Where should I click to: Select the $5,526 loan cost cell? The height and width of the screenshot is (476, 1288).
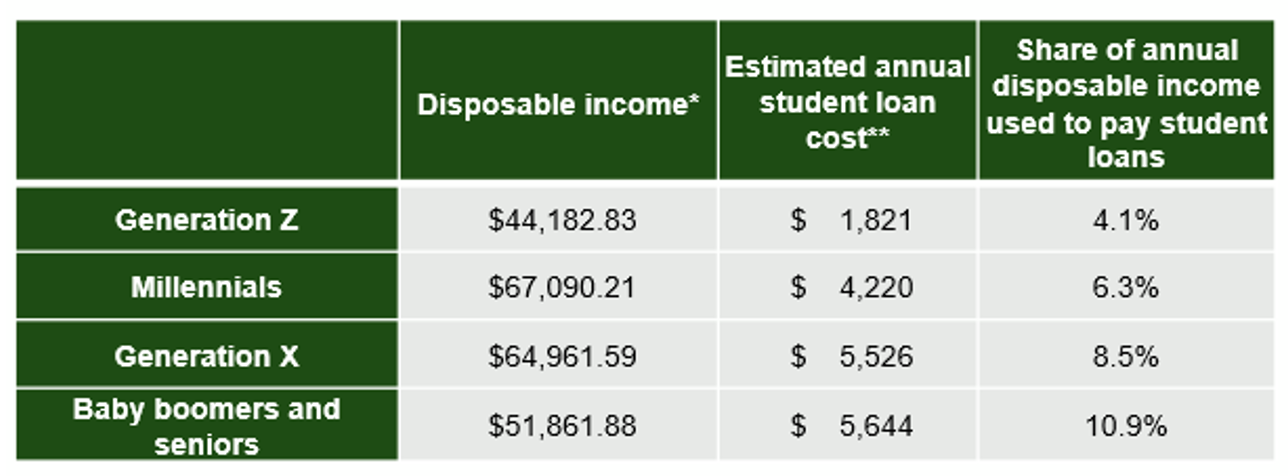click(850, 356)
